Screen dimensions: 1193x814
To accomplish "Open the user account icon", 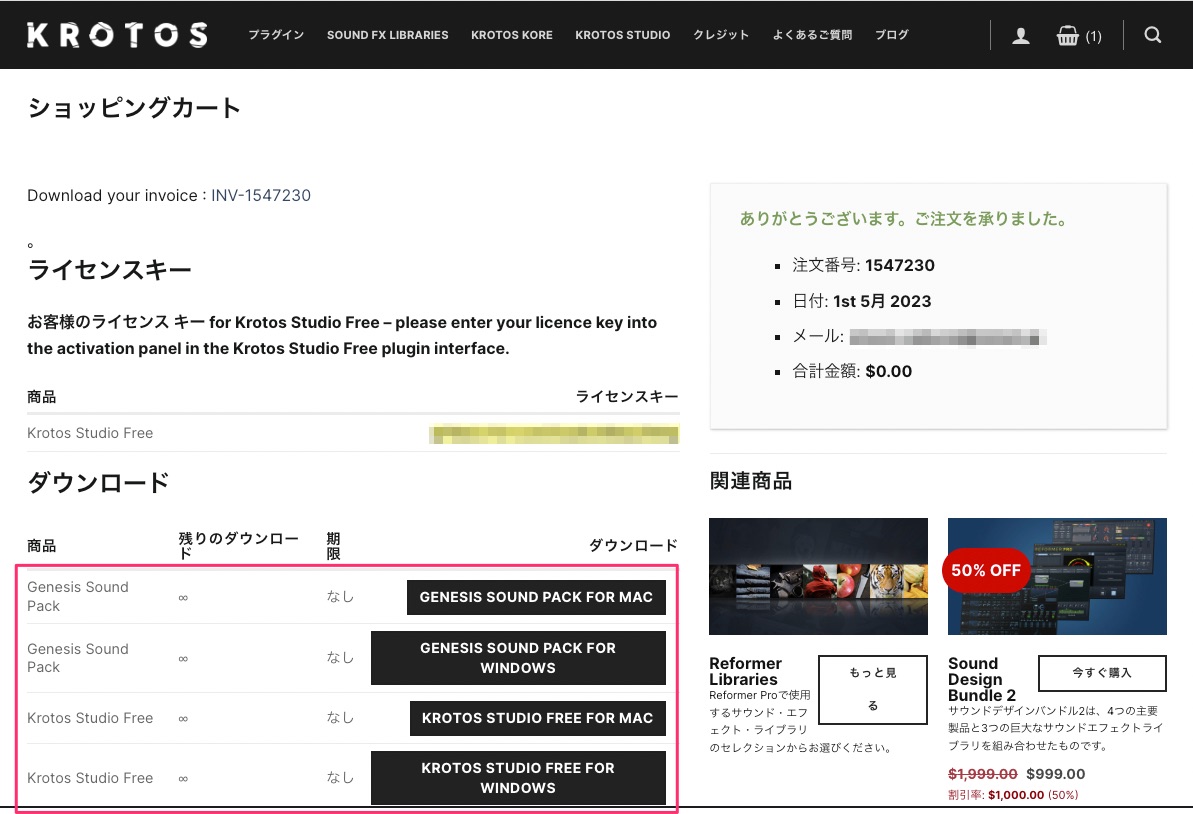I will [x=1020, y=35].
